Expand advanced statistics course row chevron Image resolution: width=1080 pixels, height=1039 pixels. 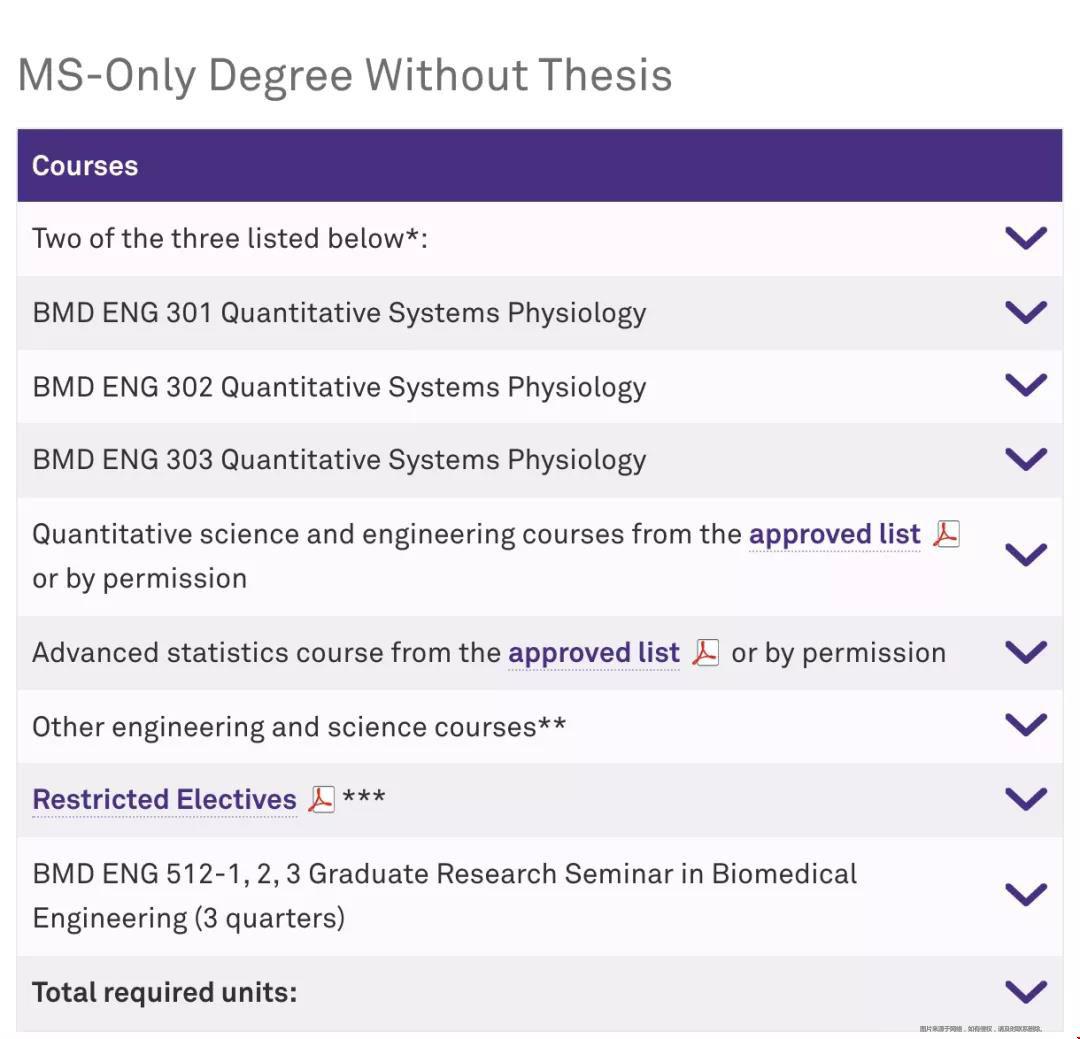tap(1026, 652)
